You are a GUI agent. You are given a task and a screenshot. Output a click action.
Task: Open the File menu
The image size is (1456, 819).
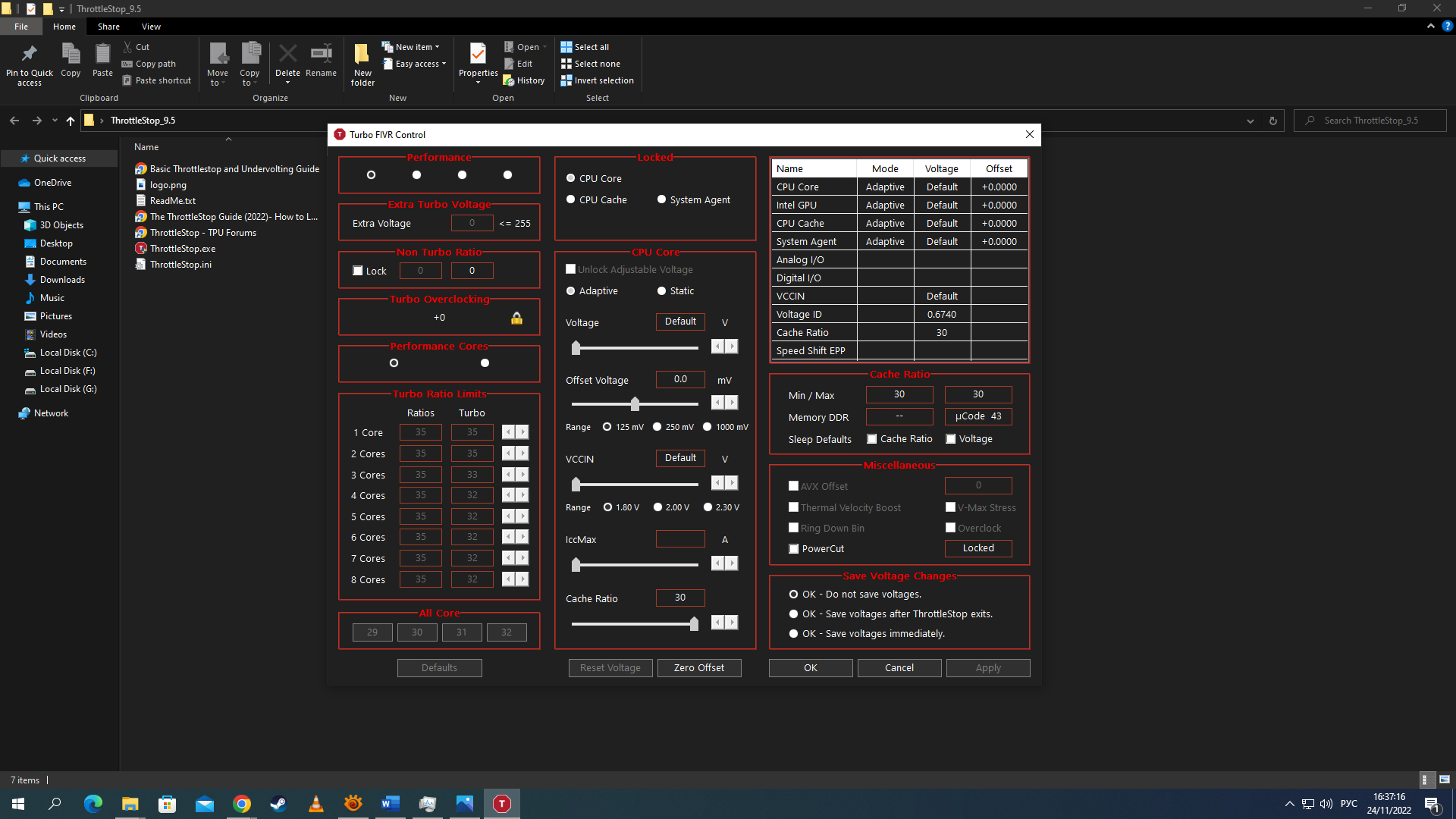(21, 27)
